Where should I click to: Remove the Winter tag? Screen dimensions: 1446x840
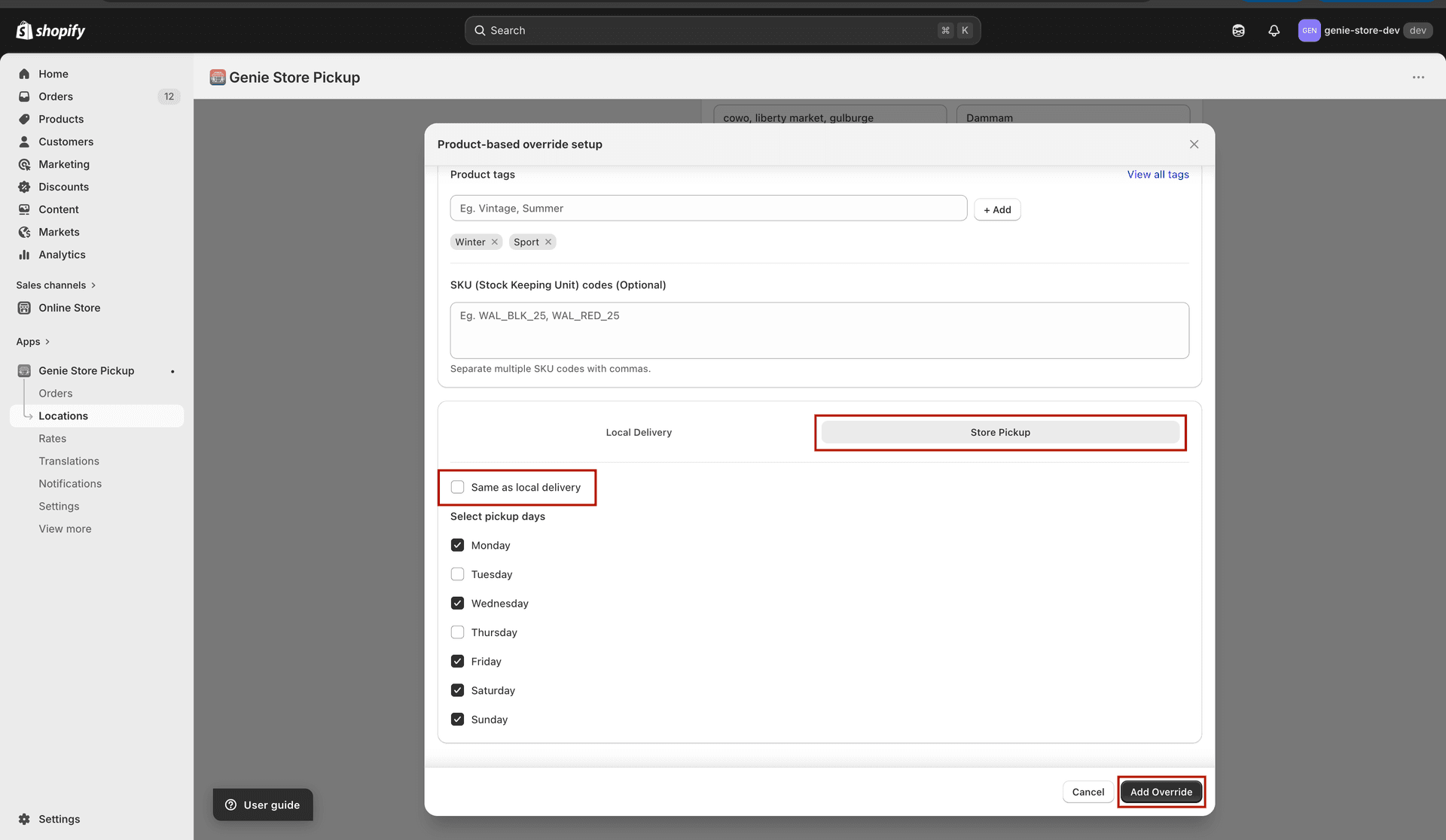(x=495, y=242)
